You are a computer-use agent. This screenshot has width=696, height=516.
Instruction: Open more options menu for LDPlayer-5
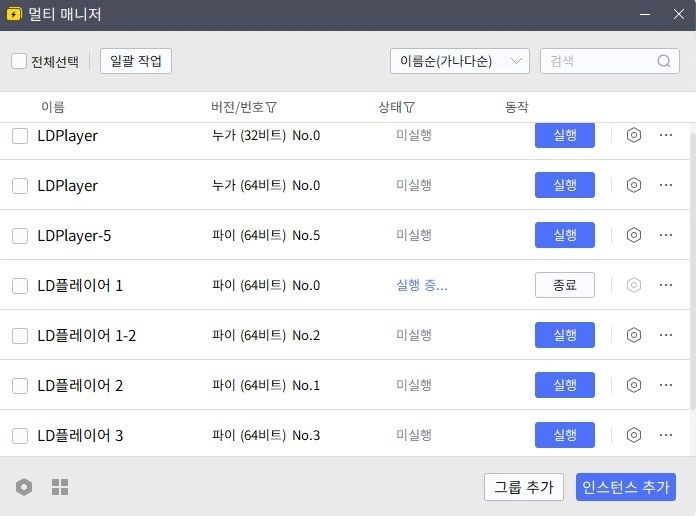(x=666, y=235)
